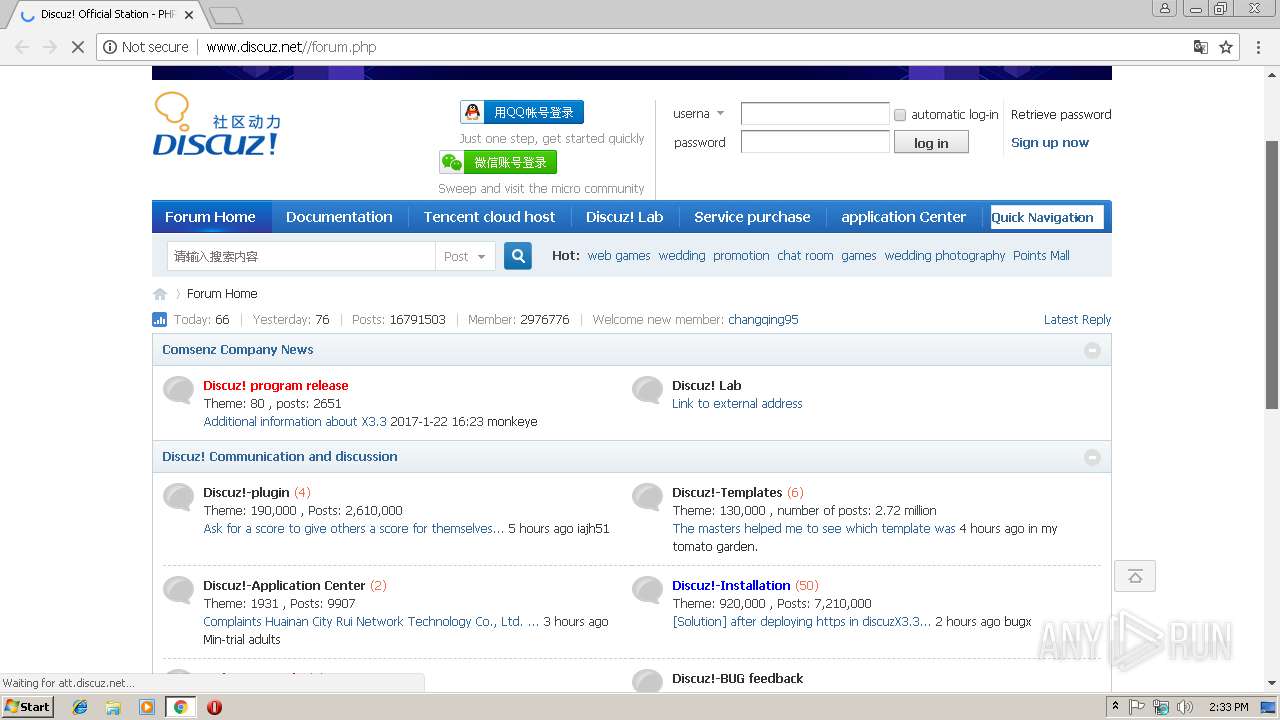Open the Forum Home tab
Viewport: 1280px width, 720px height.
click(210, 217)
